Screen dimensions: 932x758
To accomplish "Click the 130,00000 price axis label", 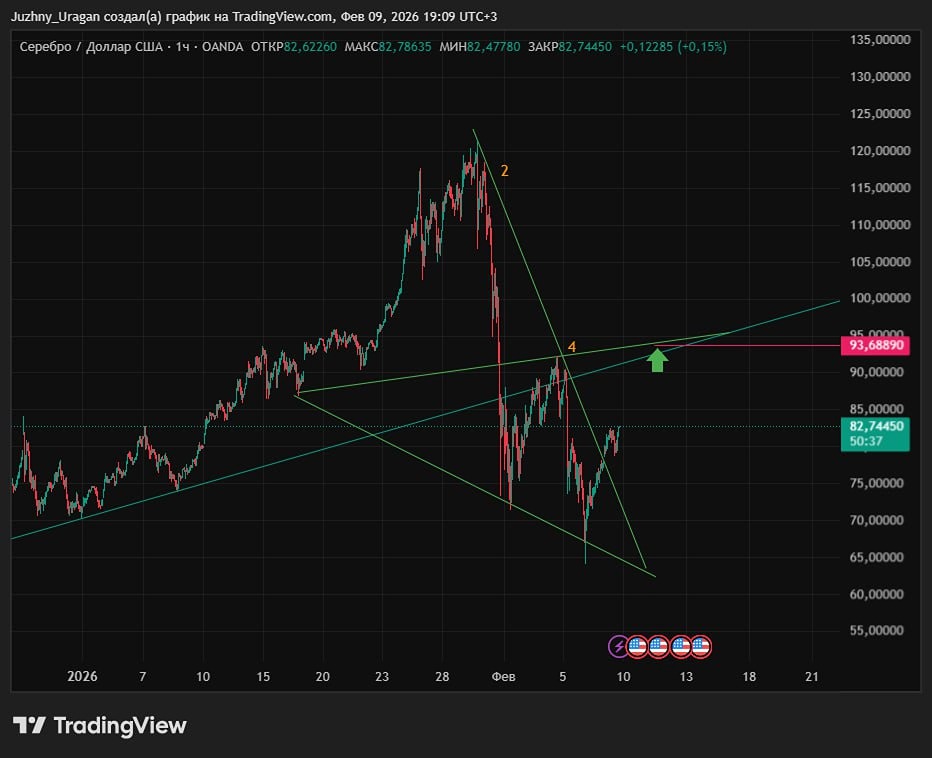I will coord(880,77).
